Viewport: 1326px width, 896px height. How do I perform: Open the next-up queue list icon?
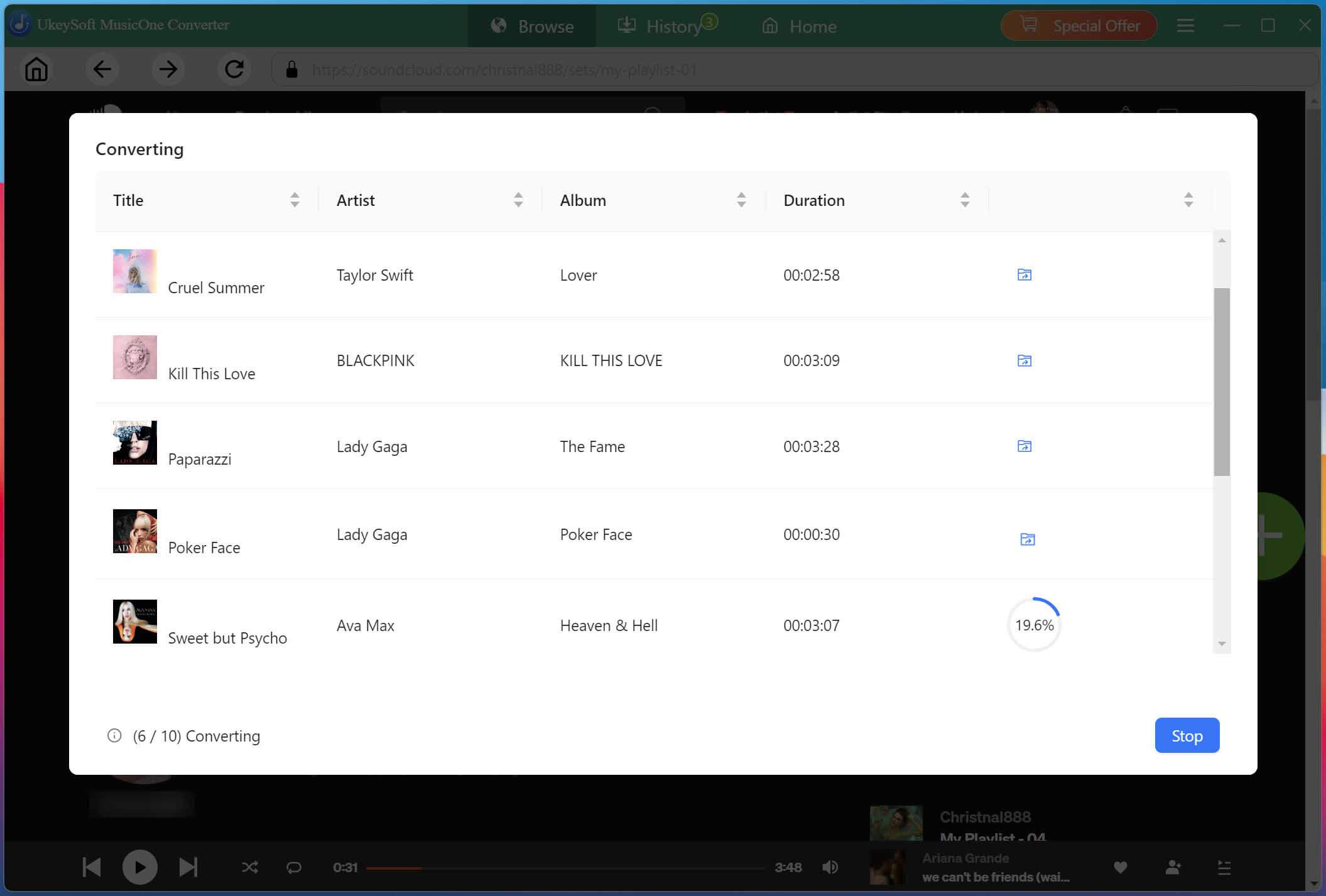(x=1224, y=868)
